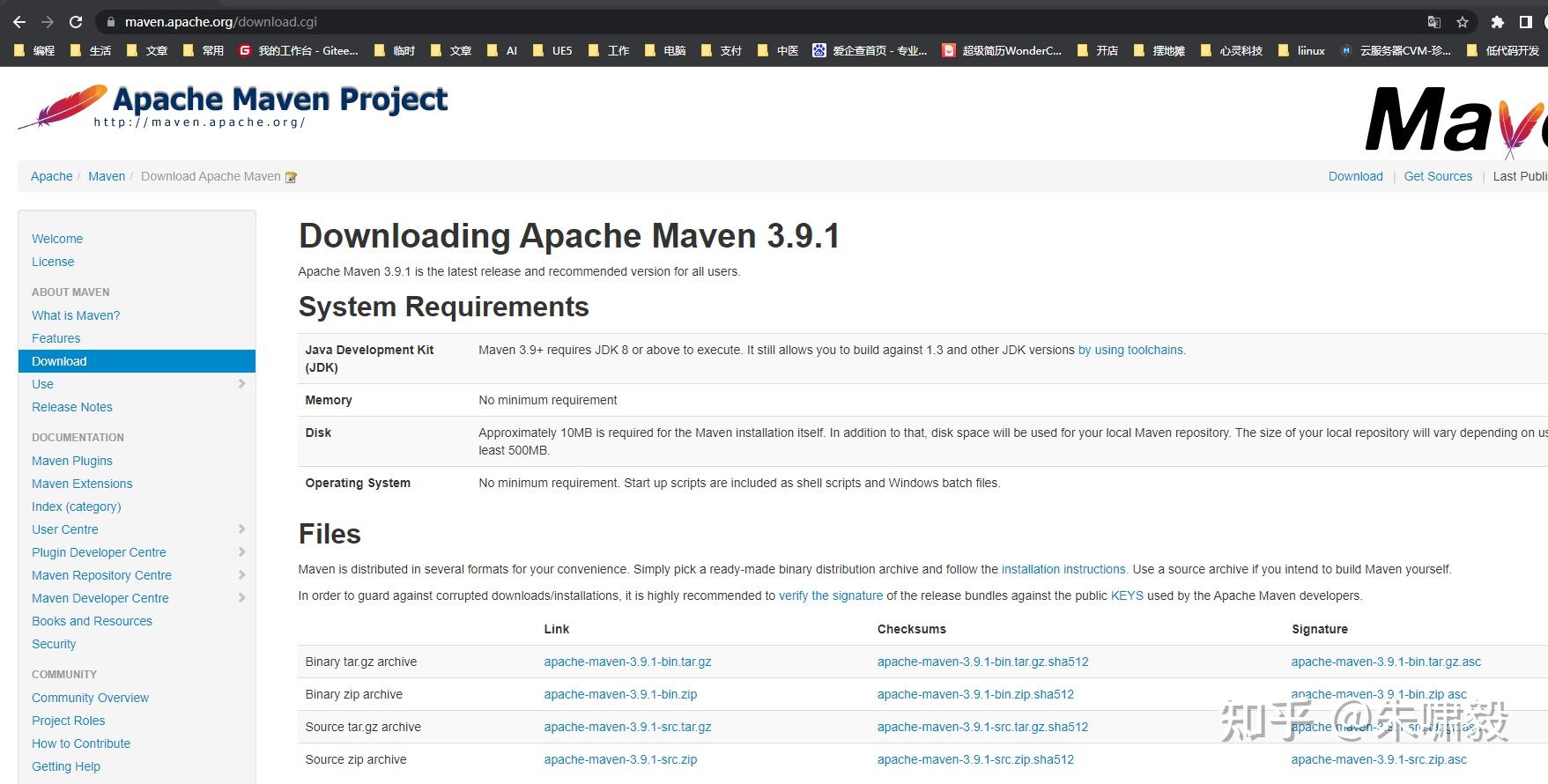Open the 摆地摊 bookmark folder
The image size is (1548, 784).
[x=1159, y=51]
